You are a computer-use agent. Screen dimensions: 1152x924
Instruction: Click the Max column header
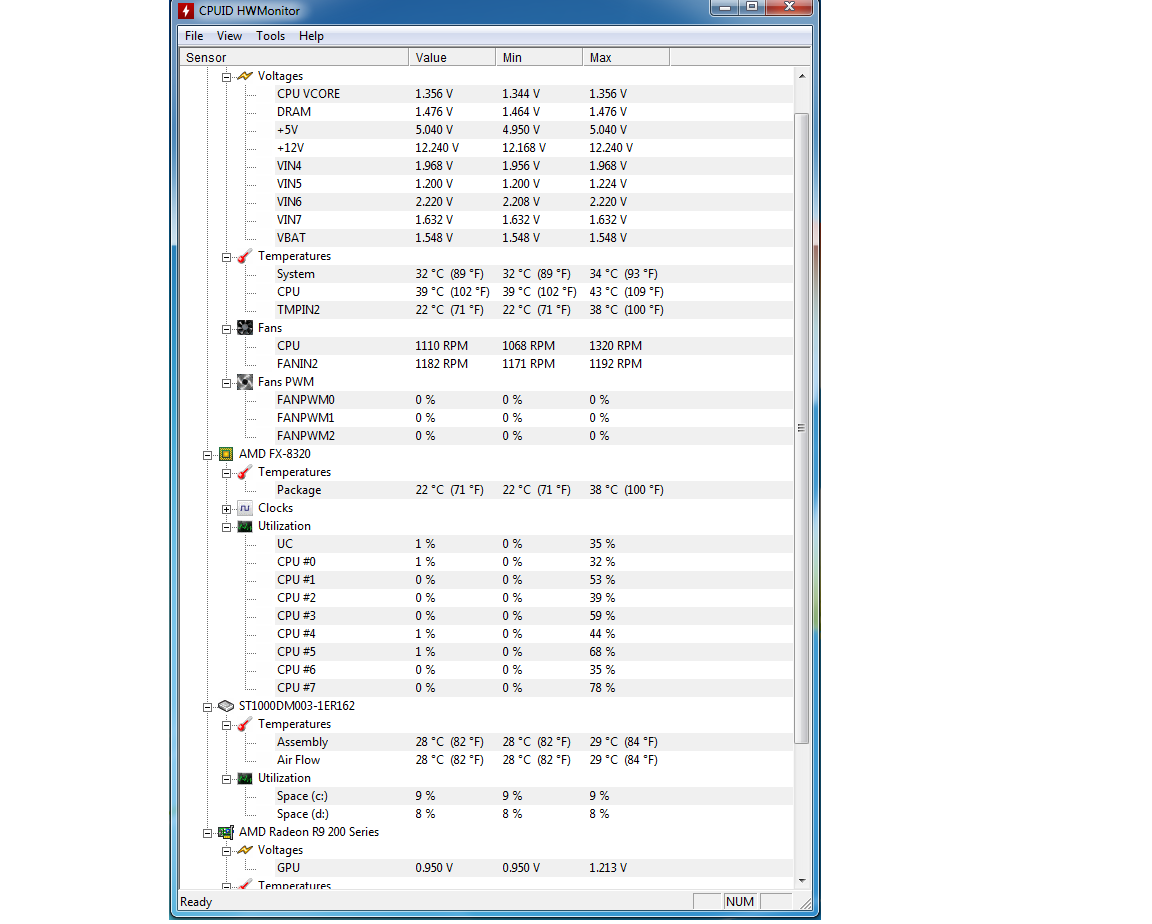[x=625, y=58]
